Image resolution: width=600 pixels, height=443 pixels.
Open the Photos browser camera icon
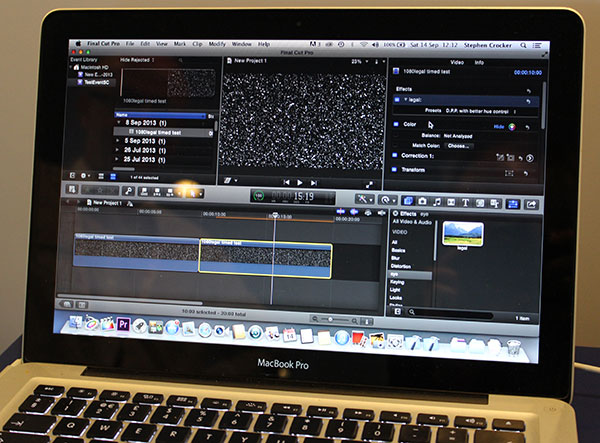pos(422,201)
